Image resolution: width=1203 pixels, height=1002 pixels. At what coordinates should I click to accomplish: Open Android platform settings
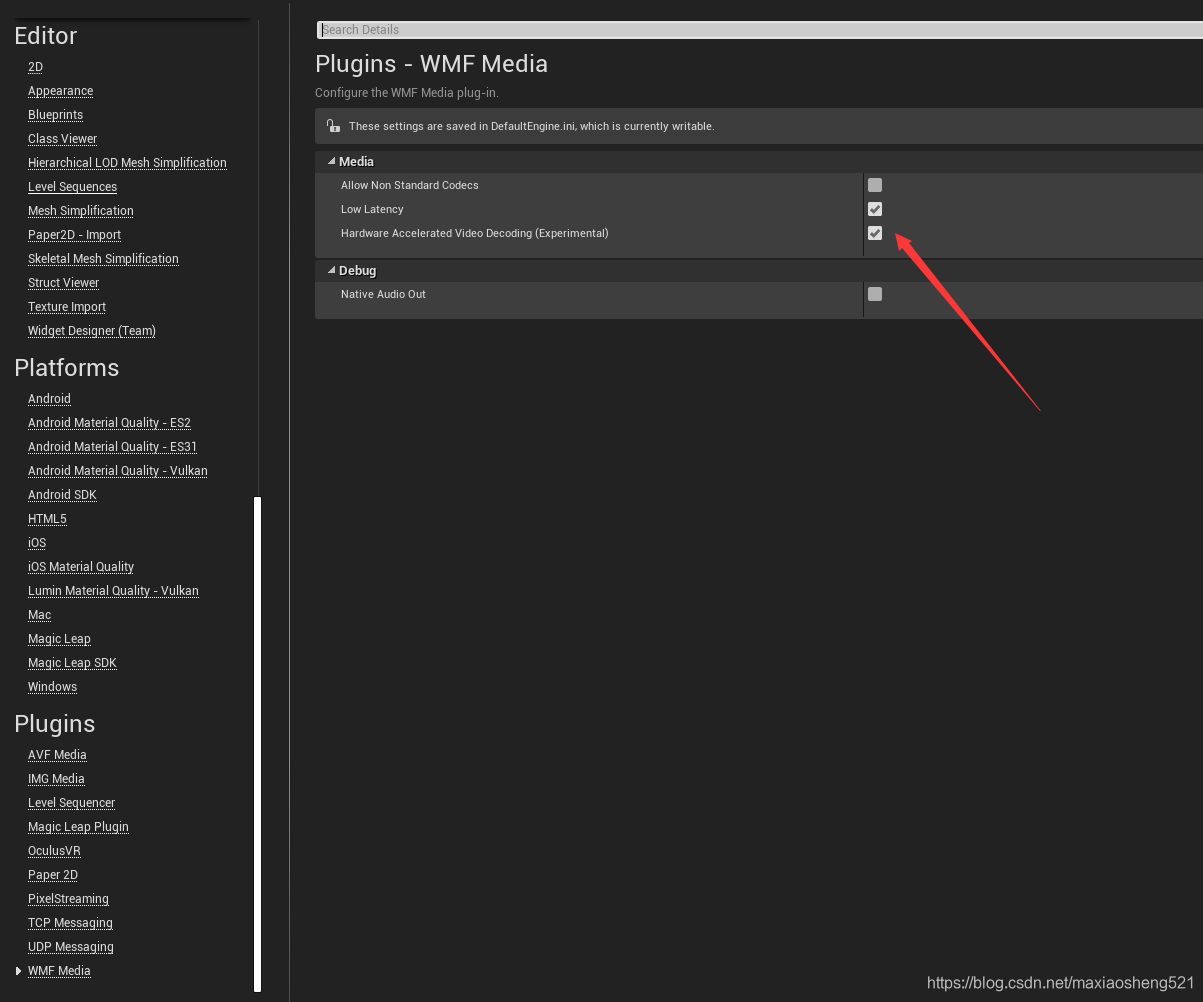pos(49,399)
